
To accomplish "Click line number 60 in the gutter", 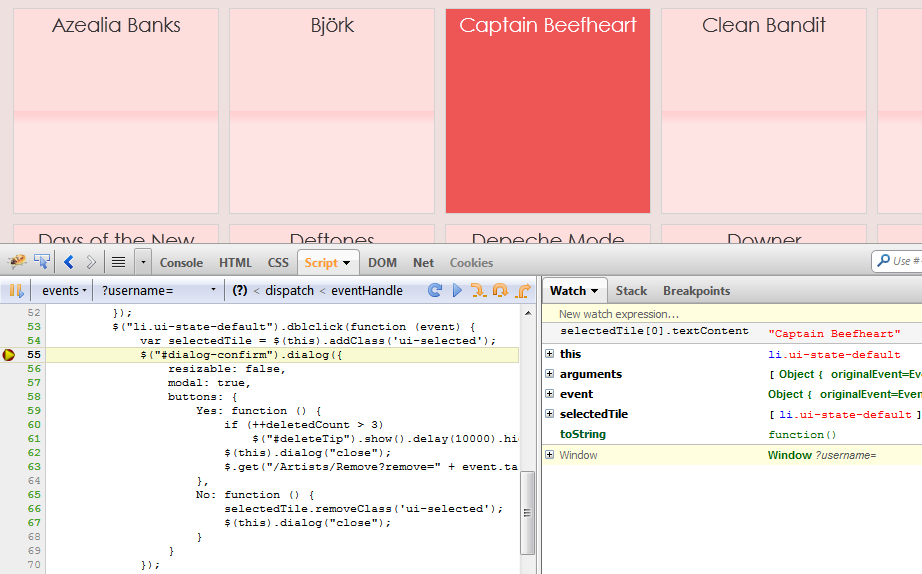I will coord(34,425).
